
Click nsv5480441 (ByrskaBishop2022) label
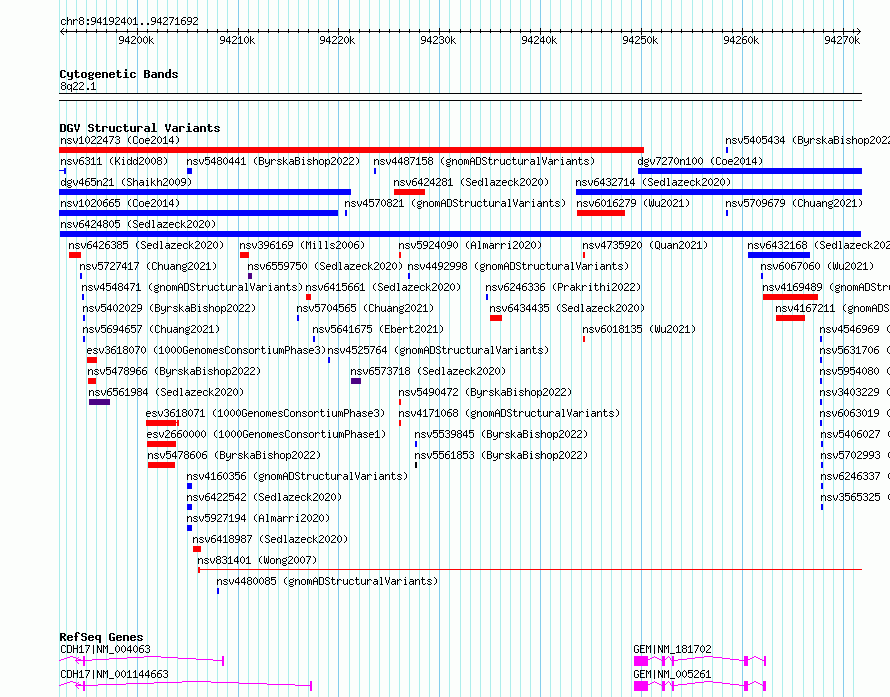tap(273, 161)
